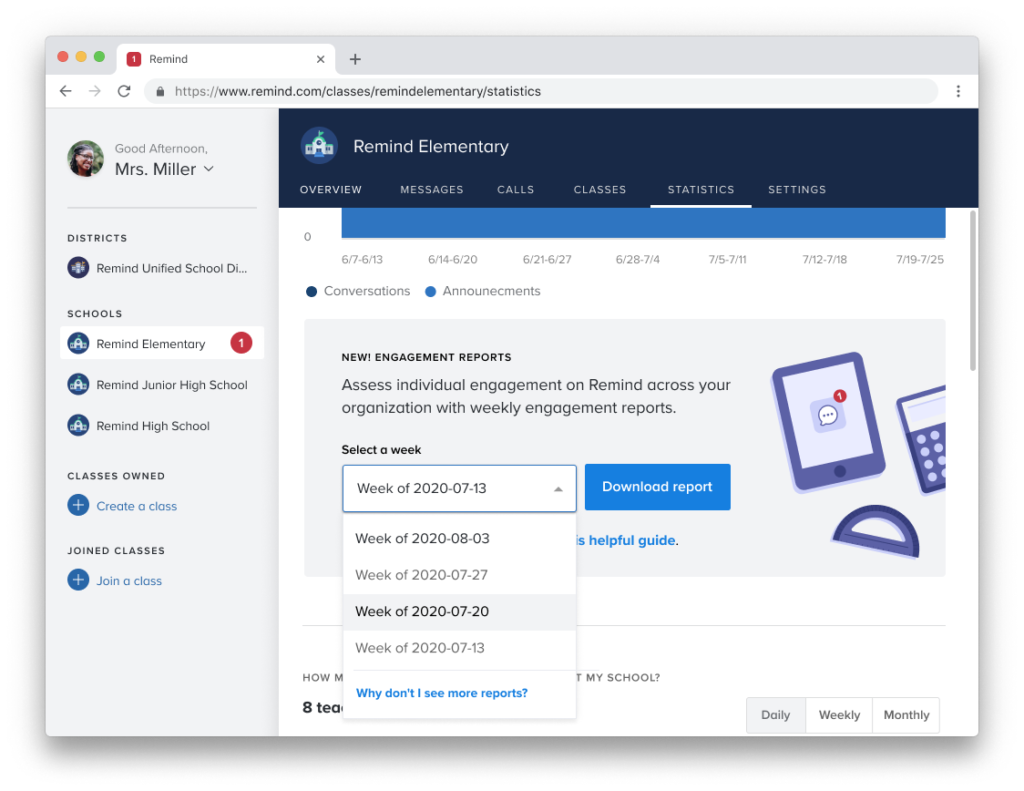
Task: Open the Settings tab for Remind Elementary
Action: pos(797,189)
